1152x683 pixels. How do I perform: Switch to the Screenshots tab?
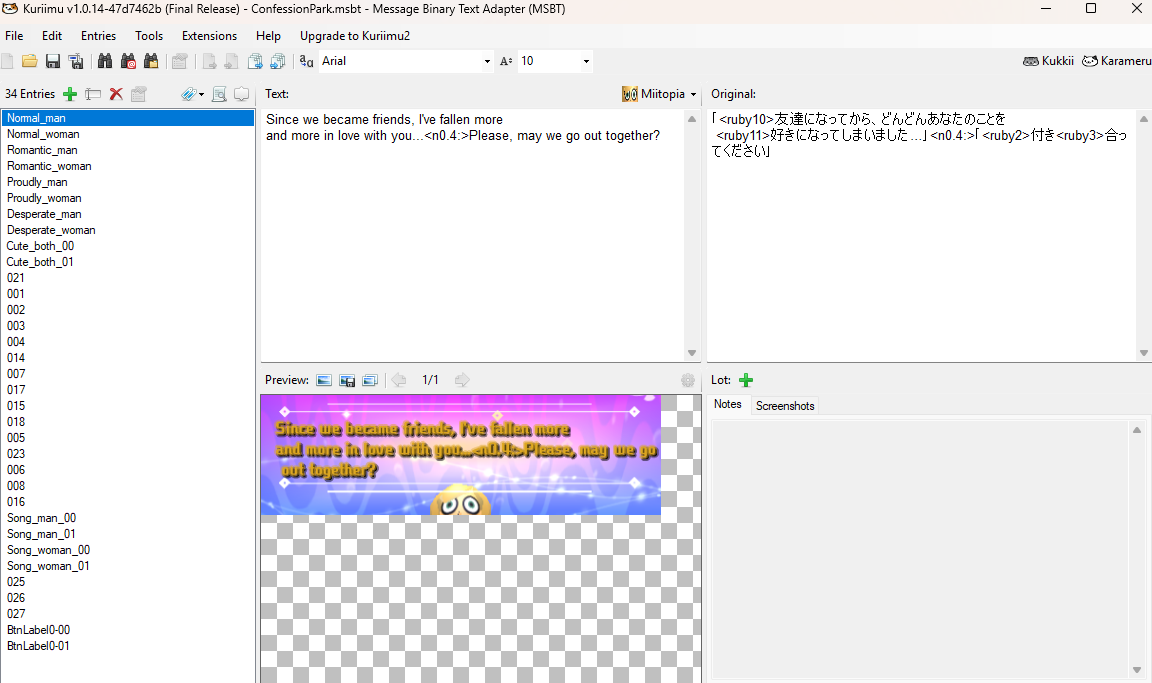click(785, 406)
